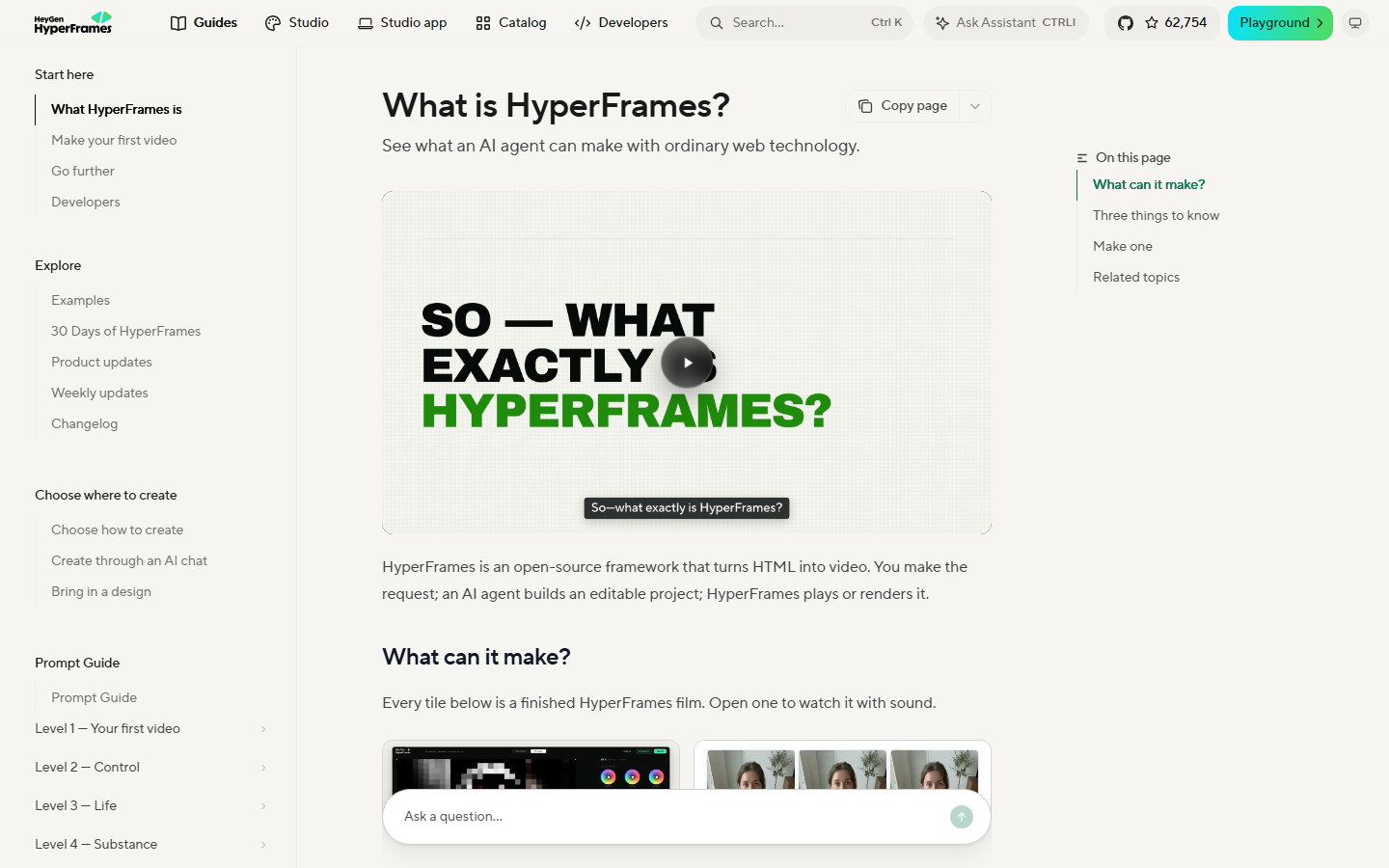The height and width of the screenshot is (868, 1389).
Task: Jump to What can it make? in On this page
Action: [x=1149, y=185]
